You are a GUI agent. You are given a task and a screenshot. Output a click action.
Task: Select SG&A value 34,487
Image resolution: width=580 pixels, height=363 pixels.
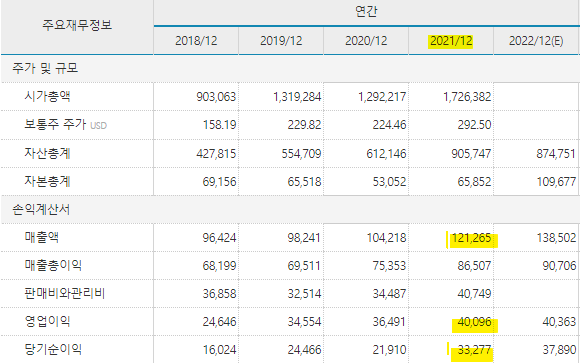pos(389,294)
